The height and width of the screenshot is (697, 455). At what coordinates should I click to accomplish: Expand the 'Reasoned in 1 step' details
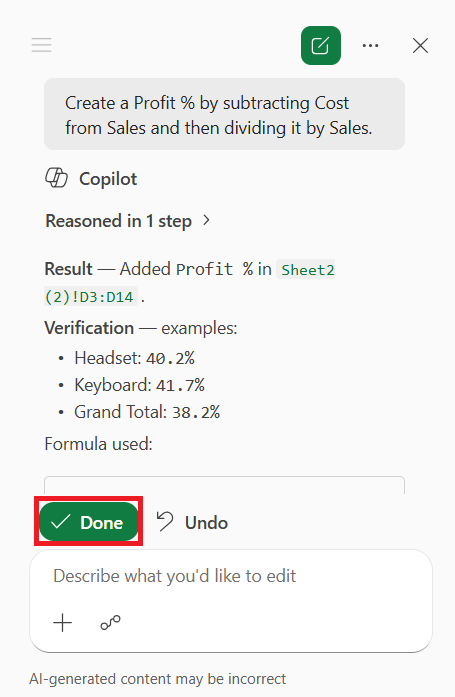pos(127,221)
